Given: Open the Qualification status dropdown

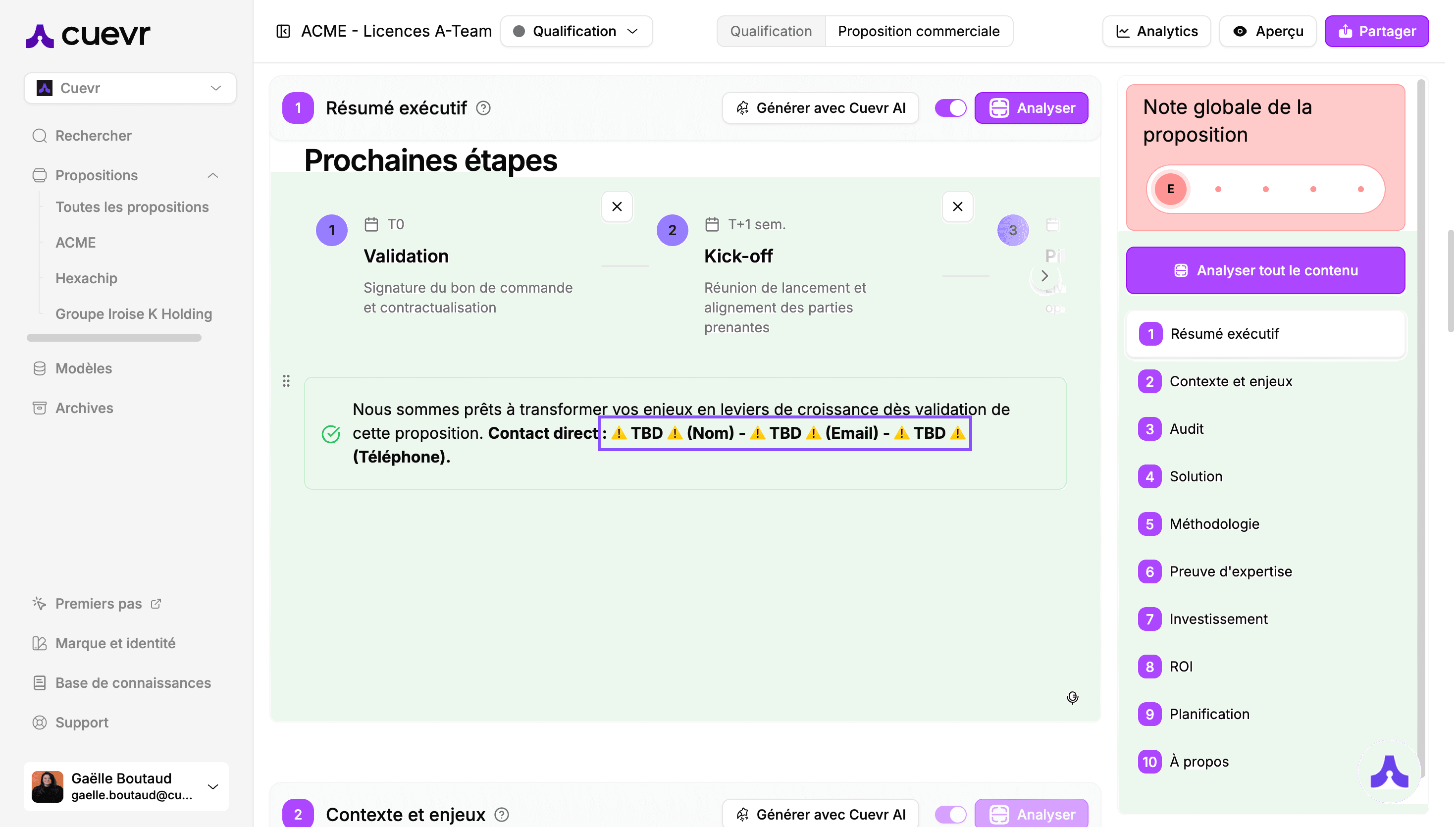Looking at the screenshot, I should click(x=576, y=31).
